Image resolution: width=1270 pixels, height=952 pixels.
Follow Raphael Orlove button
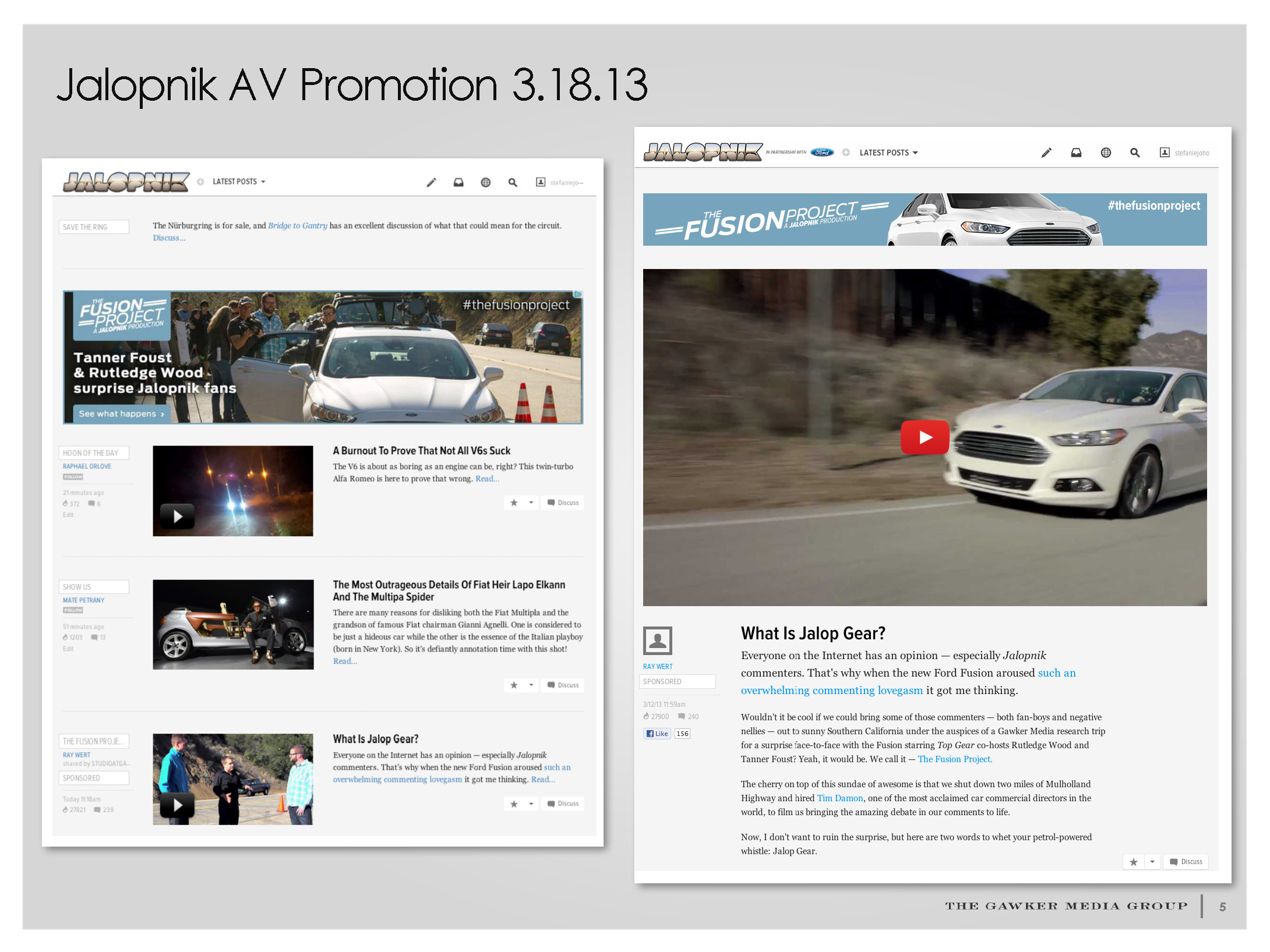coord(73,477)
